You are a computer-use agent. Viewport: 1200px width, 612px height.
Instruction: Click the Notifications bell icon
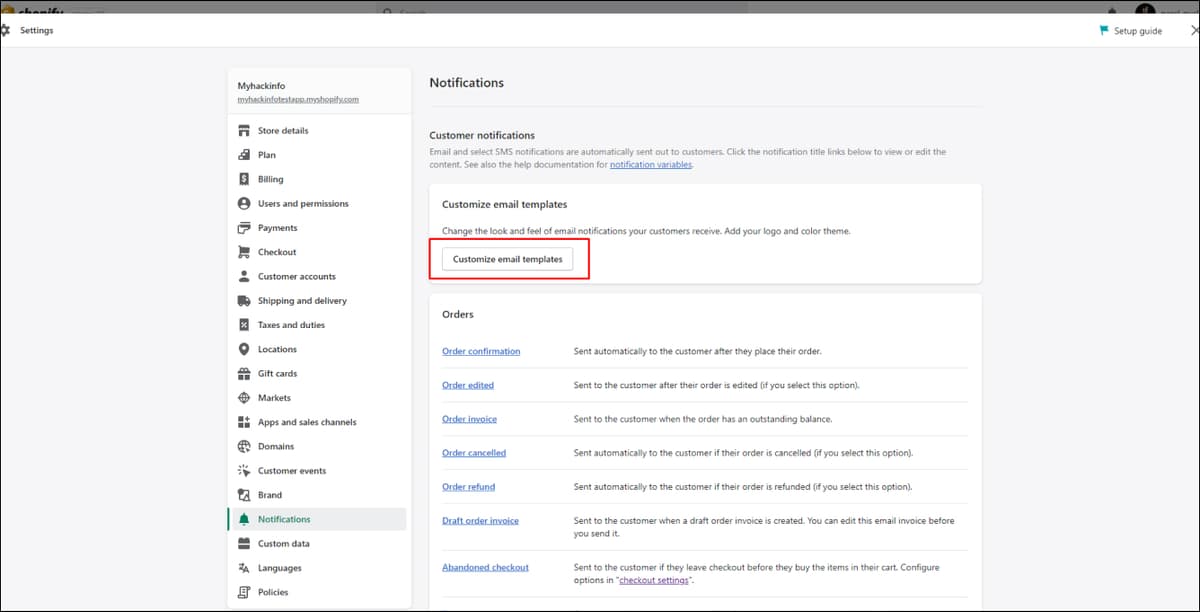[243, 519]
